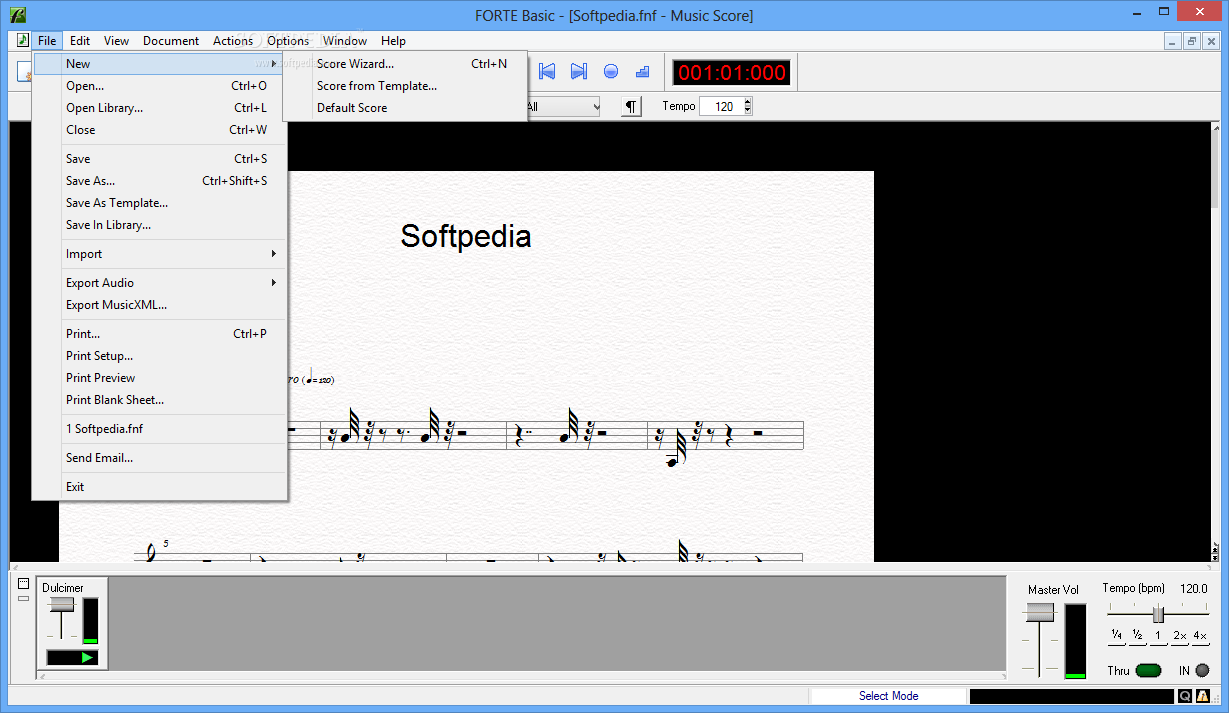
Task: Click the red 001:01:000 time counter
Action: (732, 72)
